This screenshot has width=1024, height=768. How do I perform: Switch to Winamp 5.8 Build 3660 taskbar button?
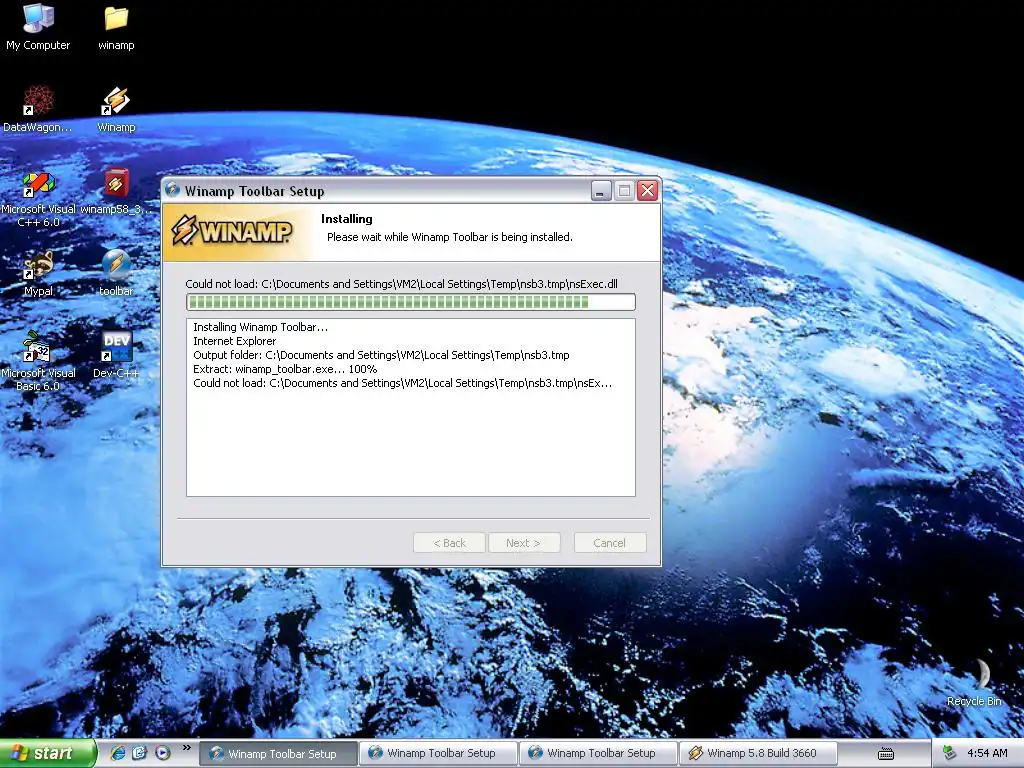[758, 753]
